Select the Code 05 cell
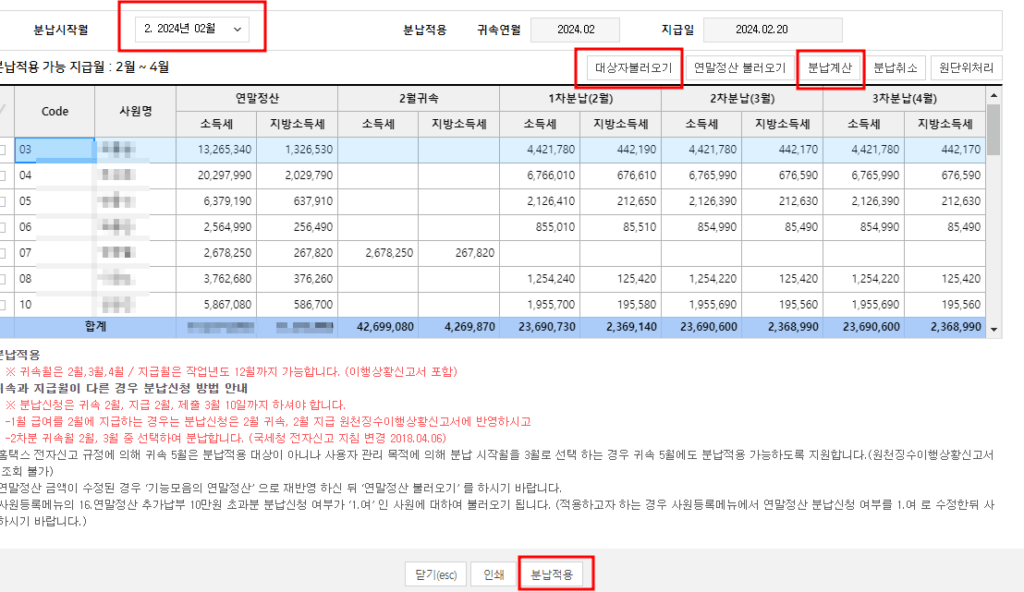Screen dimensions: 1024x592 (x=54, y=201)
